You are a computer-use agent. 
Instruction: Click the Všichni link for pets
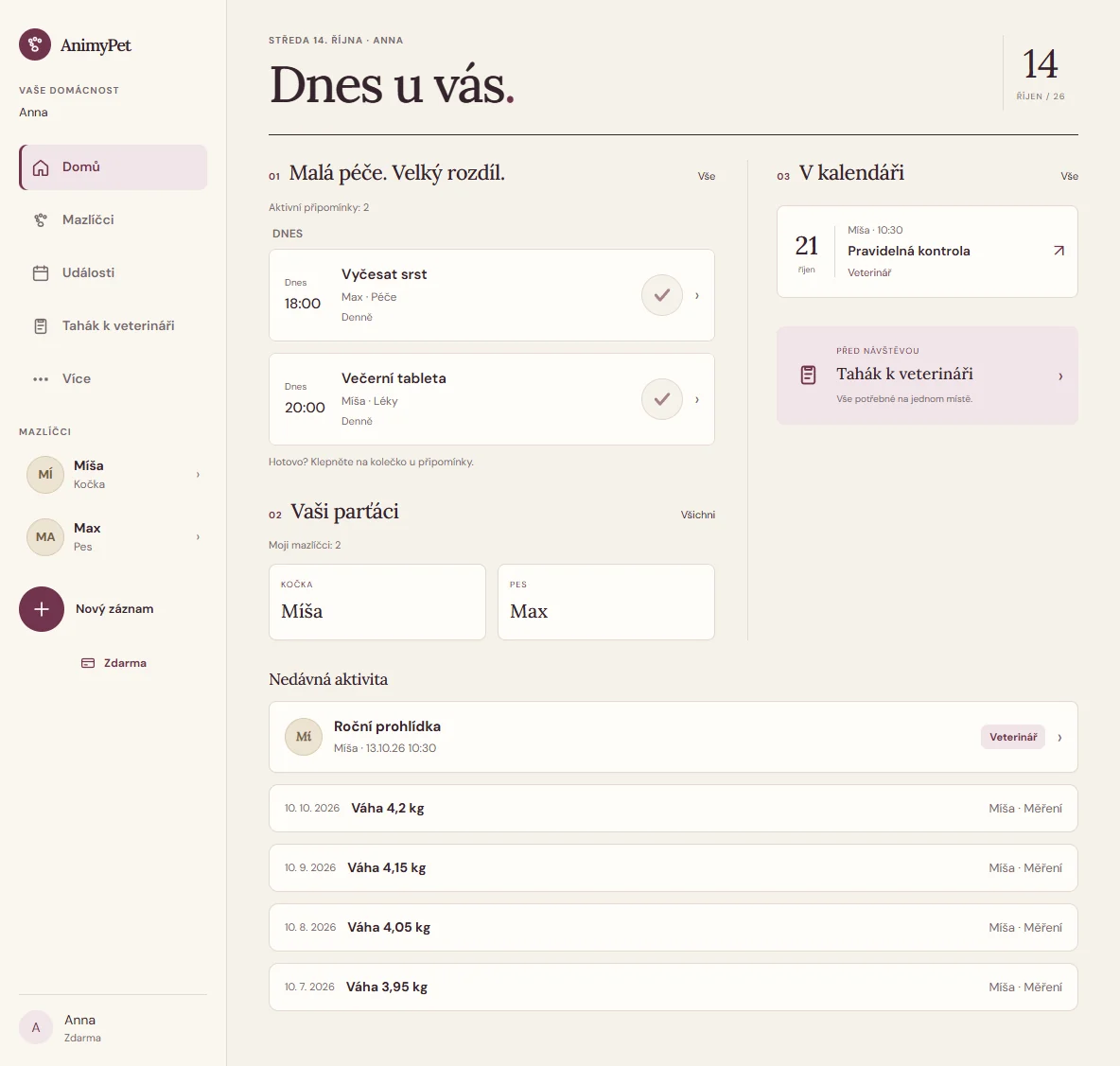click(698, 515)
